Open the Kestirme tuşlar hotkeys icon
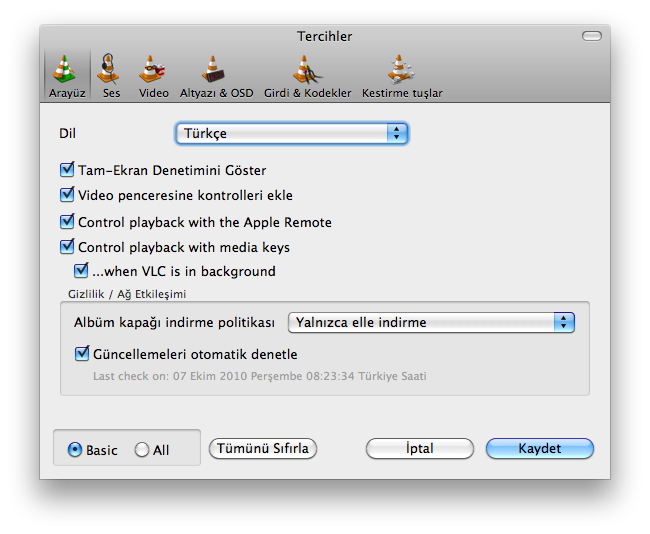Screen dimensions: 650x534 pos(401,70)
